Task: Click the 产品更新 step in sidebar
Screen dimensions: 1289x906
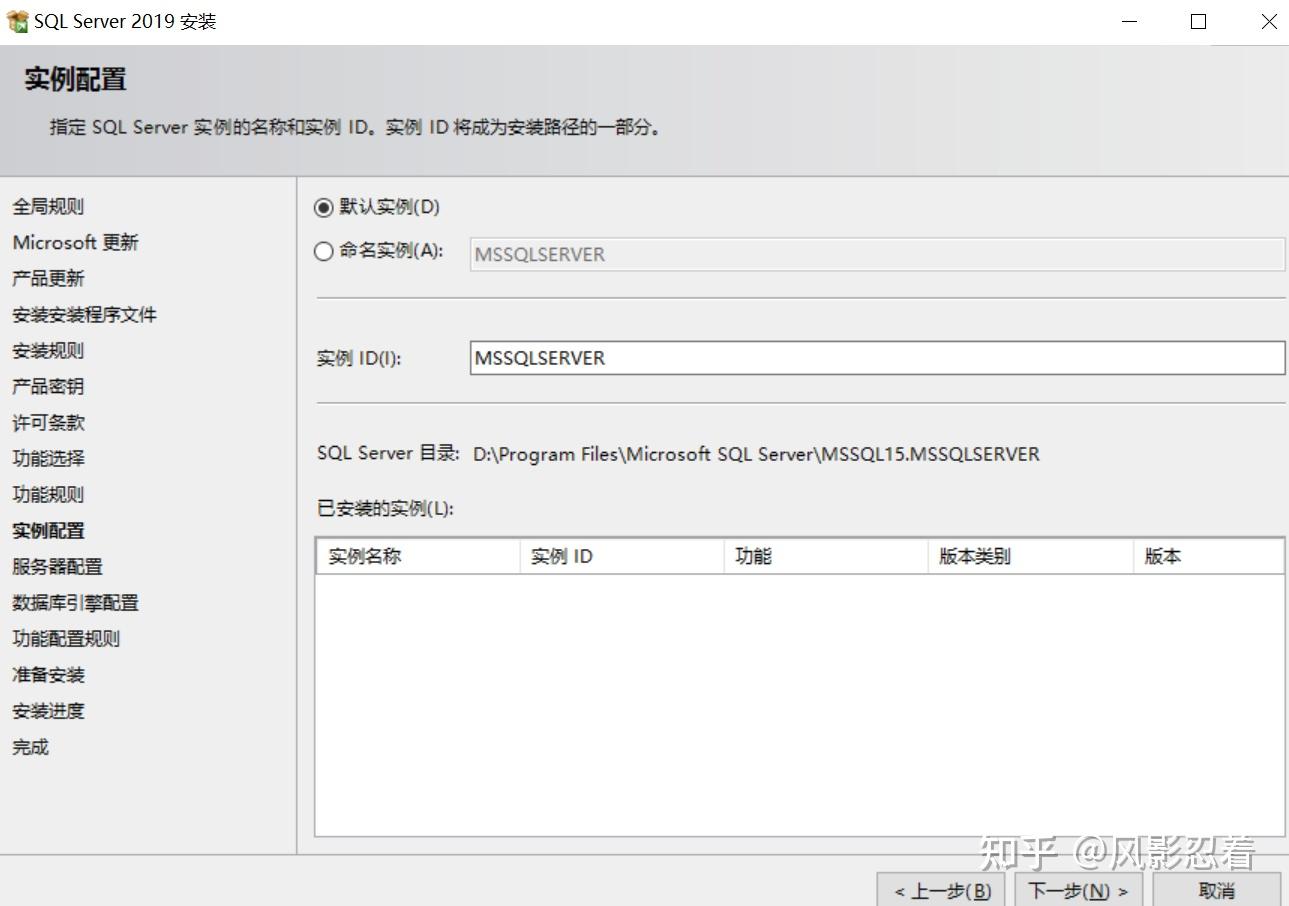Action: point(48,279)
